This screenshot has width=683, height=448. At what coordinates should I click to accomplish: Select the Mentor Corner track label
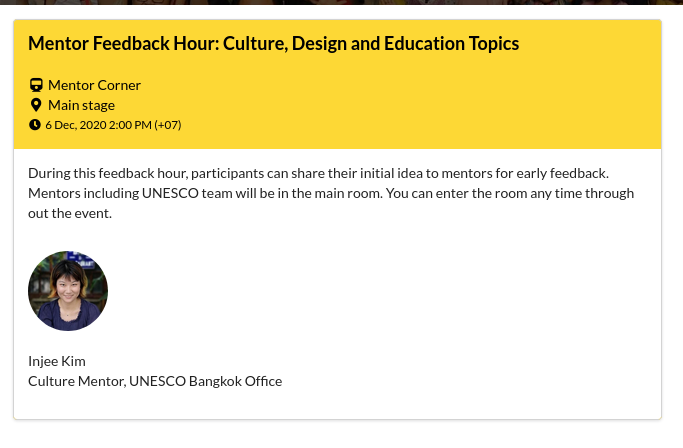pos(95,85)
